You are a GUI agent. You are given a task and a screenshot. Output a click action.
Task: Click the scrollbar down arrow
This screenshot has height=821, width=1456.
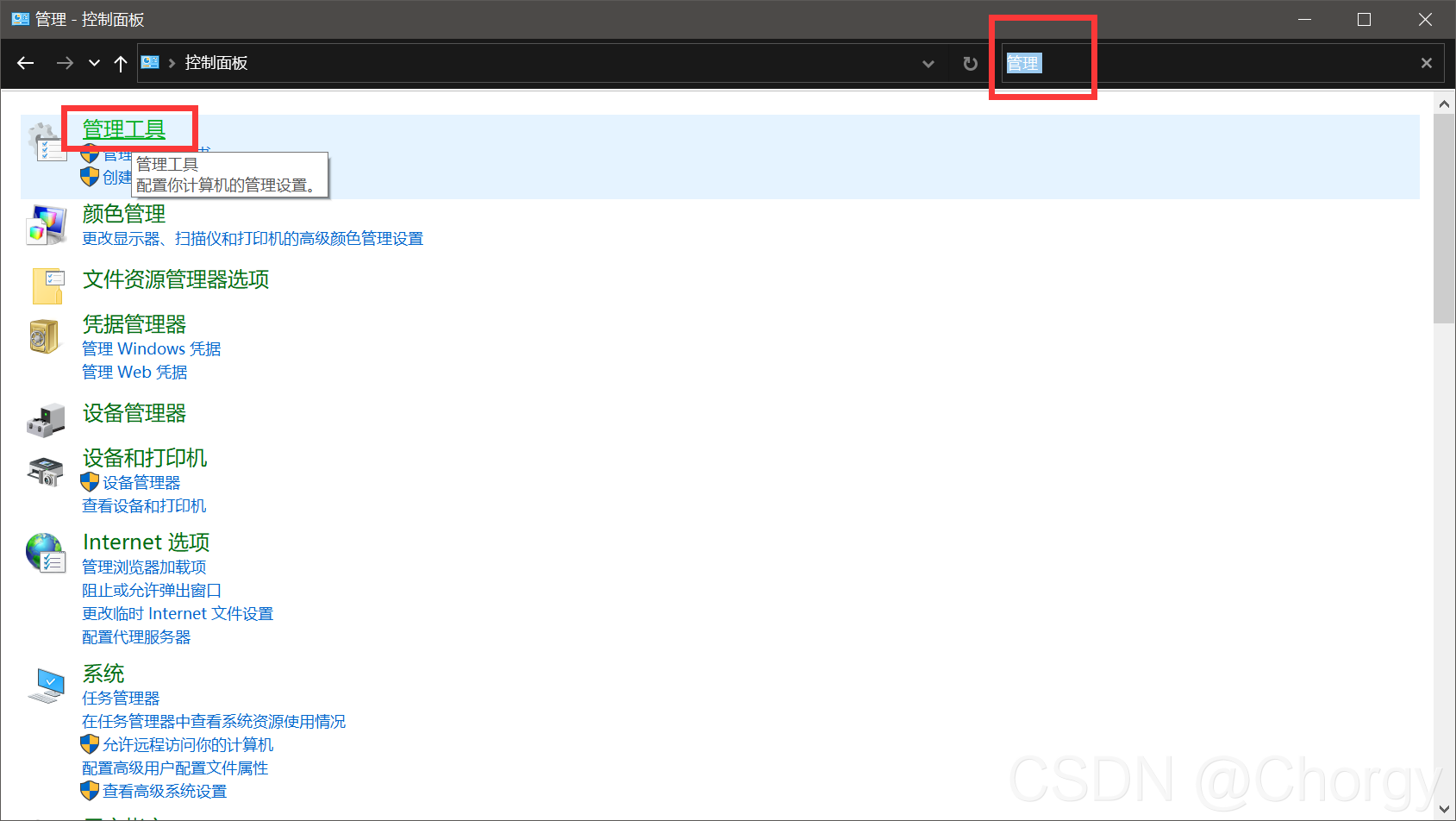click(1444, 810)
